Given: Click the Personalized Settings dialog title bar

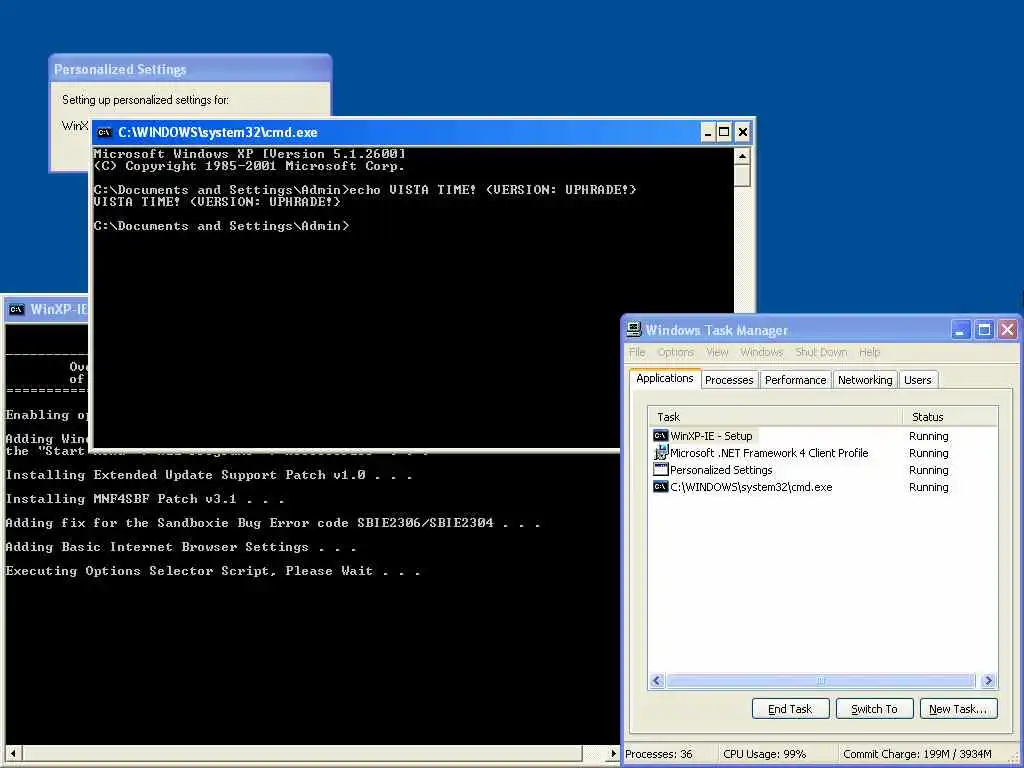Looking at the screenshot, I should [x=190, y=69].
